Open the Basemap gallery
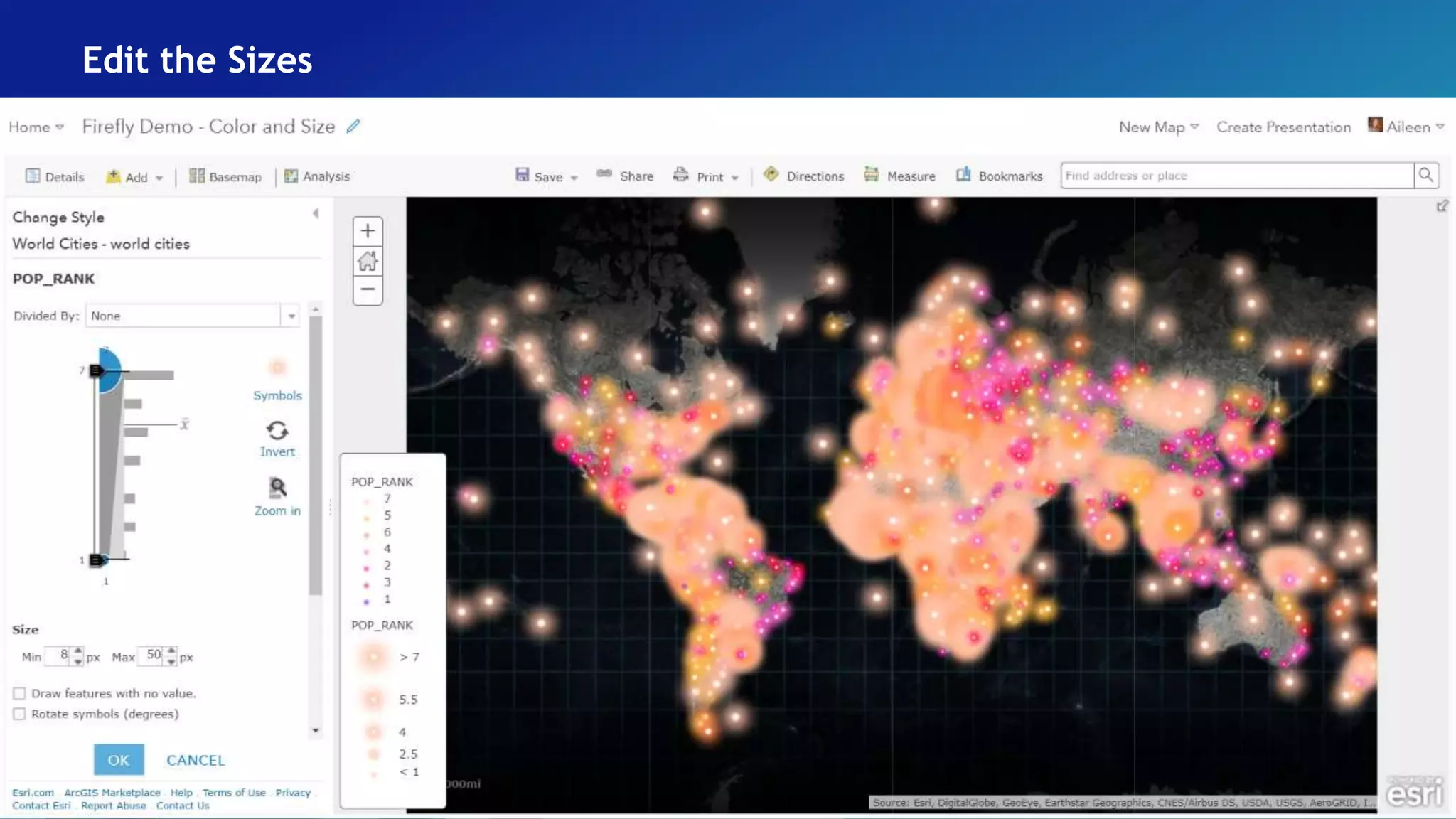 point(225,177)
